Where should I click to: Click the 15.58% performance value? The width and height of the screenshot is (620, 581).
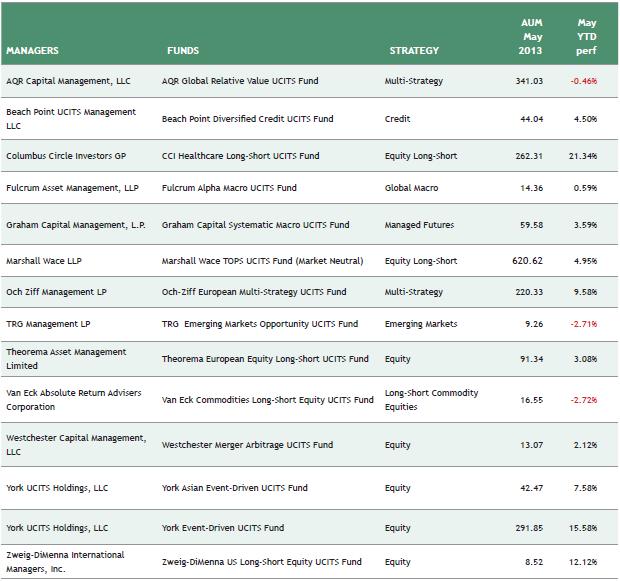pos(583,528)
